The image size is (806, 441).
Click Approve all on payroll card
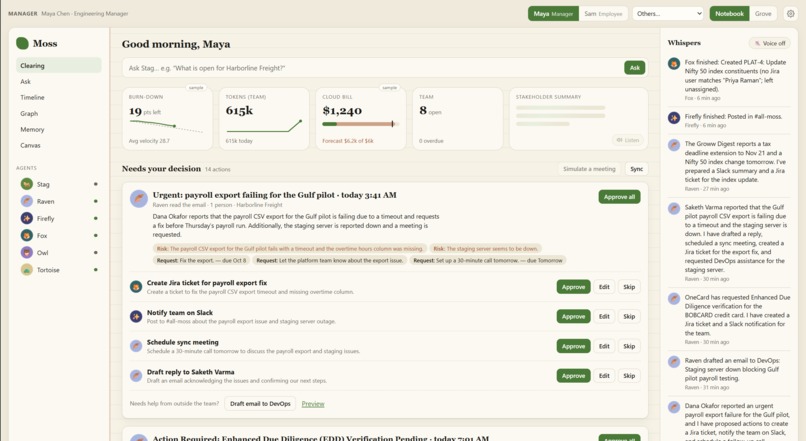pos(619,197)
